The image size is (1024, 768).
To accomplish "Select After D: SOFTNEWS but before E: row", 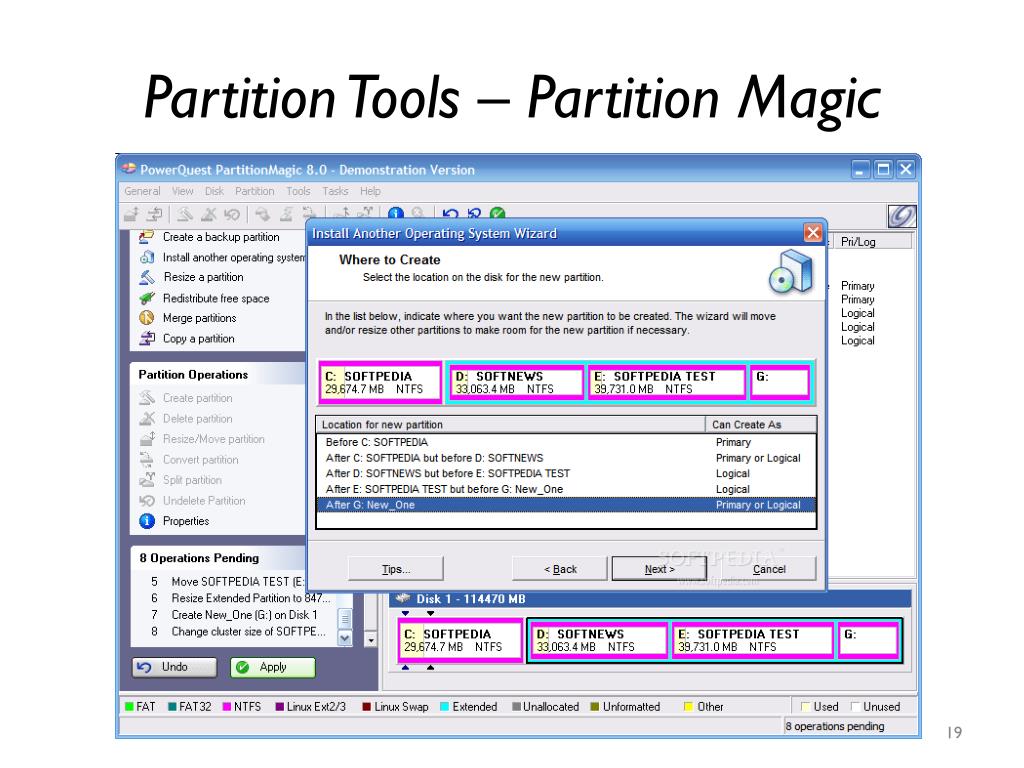I will pos(566,473).
